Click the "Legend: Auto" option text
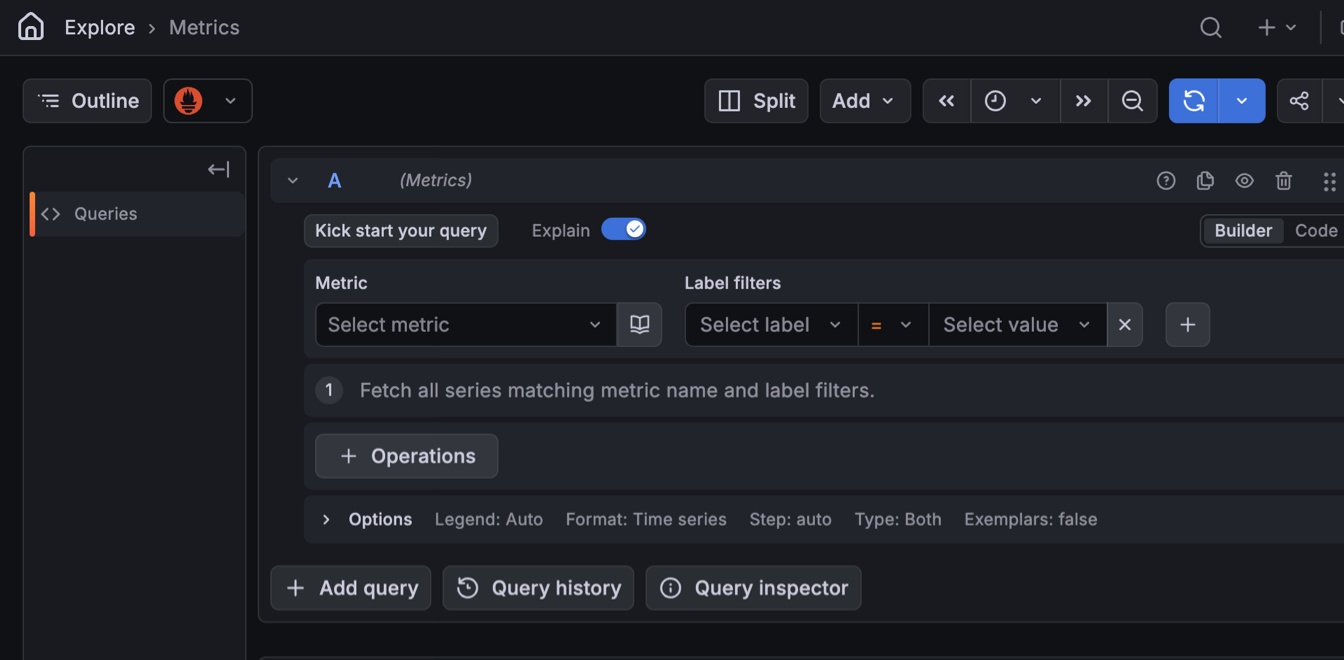This screenshot has height=660, width=1344. (x=489, y=520)
